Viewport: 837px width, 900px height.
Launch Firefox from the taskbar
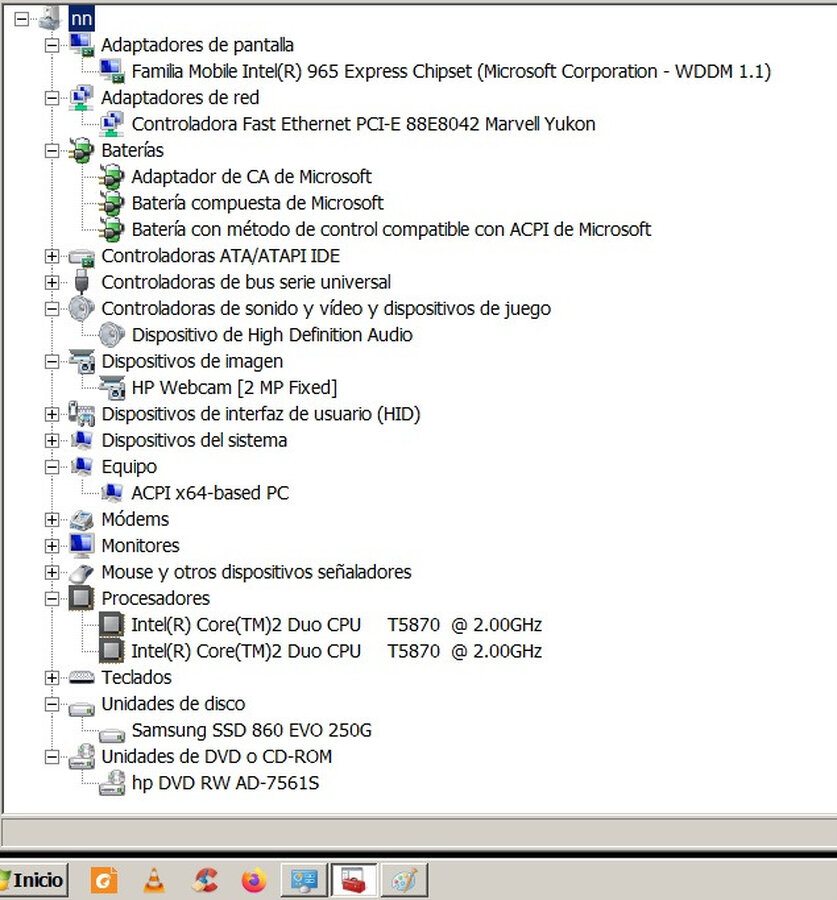pos(254,880)
